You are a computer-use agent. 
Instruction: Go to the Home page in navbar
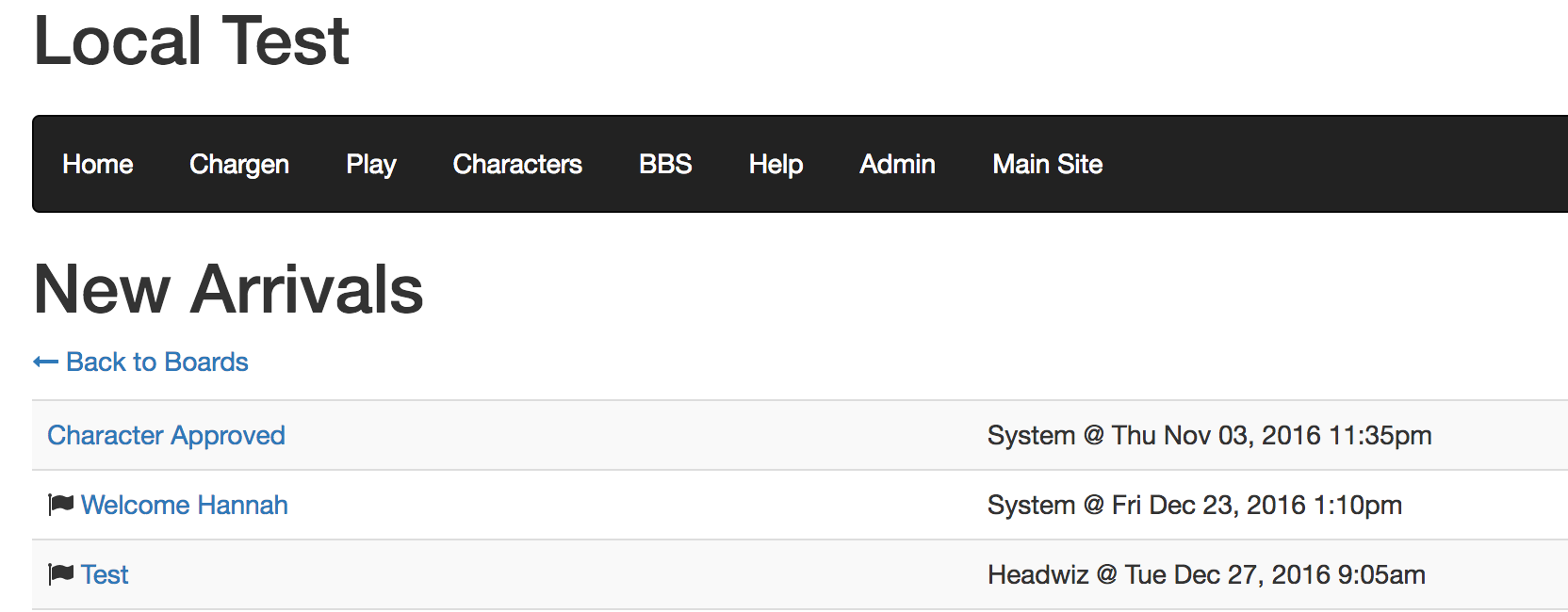tap(98, 165)
